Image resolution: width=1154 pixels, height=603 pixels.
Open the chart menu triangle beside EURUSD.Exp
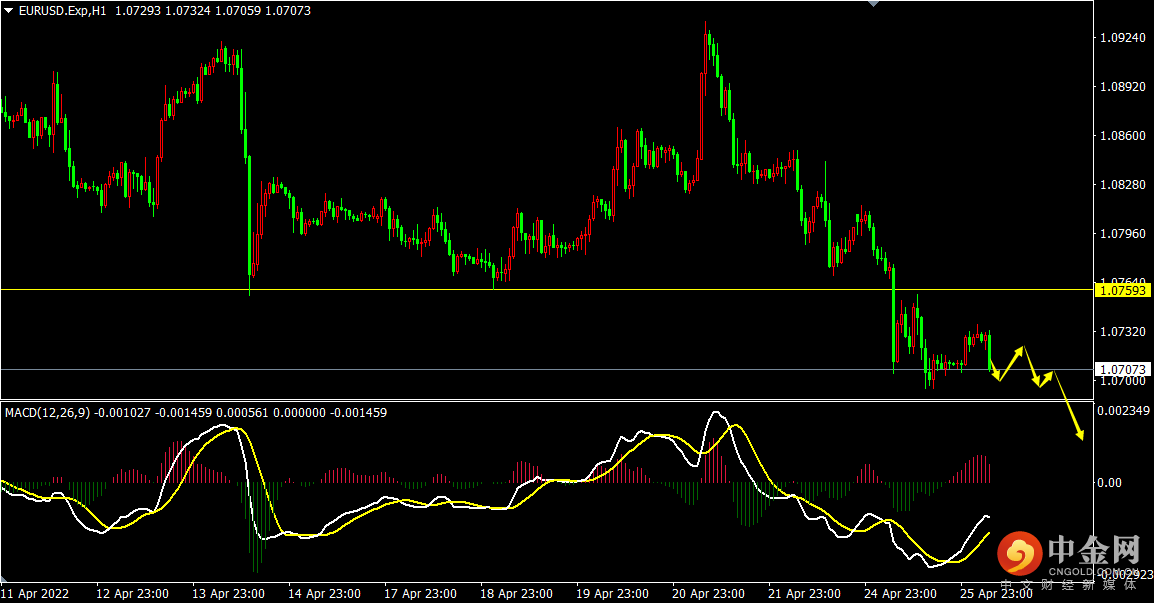pos(8,10)
